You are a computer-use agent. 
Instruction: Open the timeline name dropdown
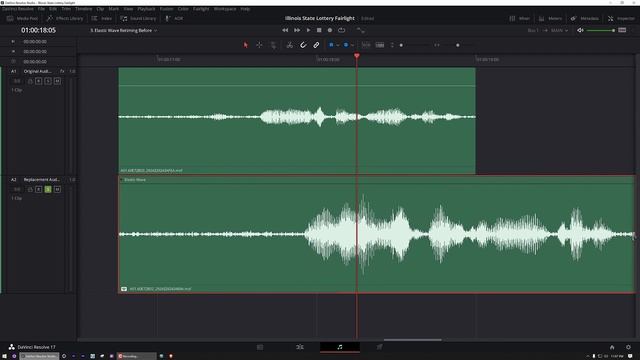click(x=123, y=31)
